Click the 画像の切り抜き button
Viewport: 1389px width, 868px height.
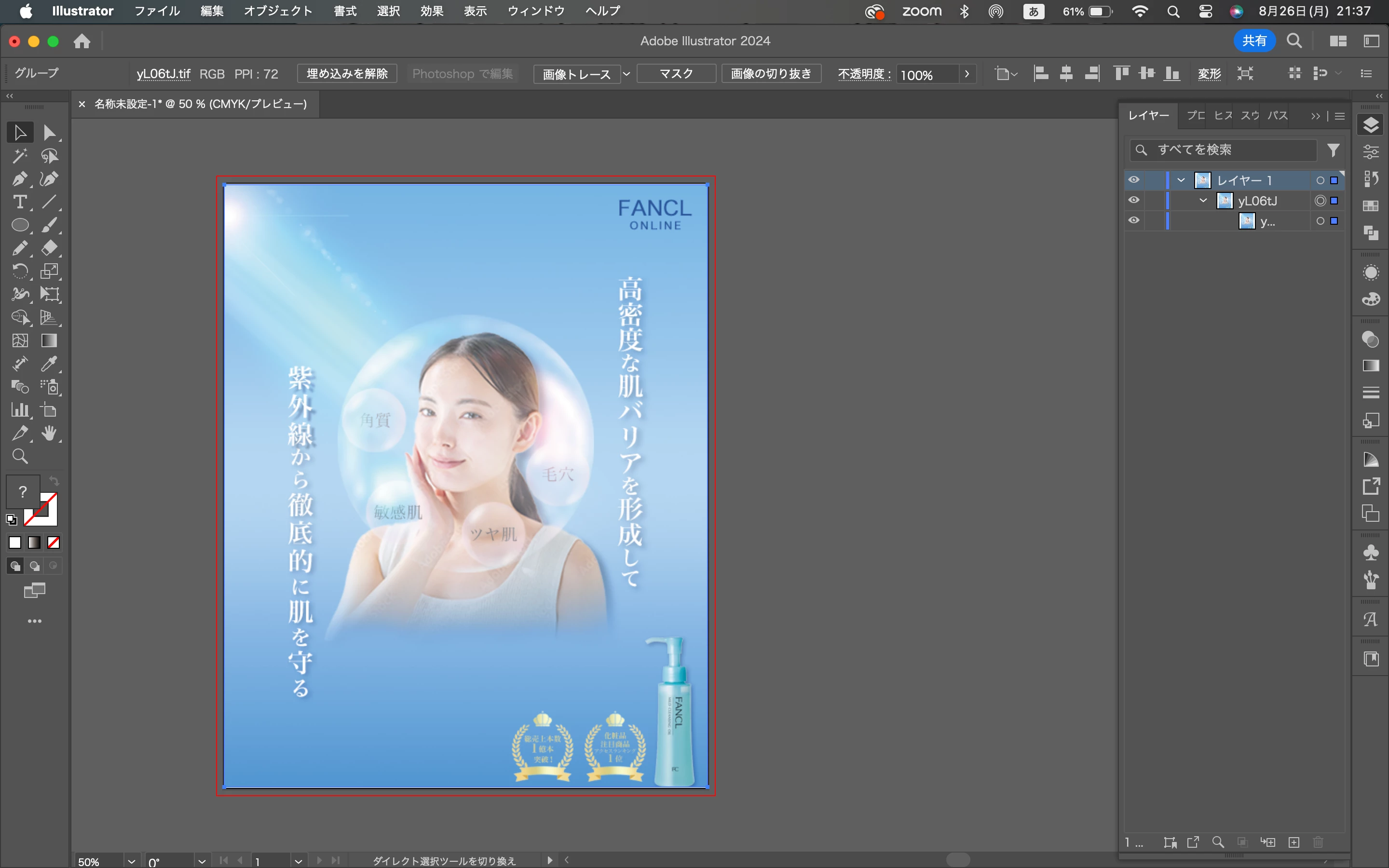(x=771, y=74)
